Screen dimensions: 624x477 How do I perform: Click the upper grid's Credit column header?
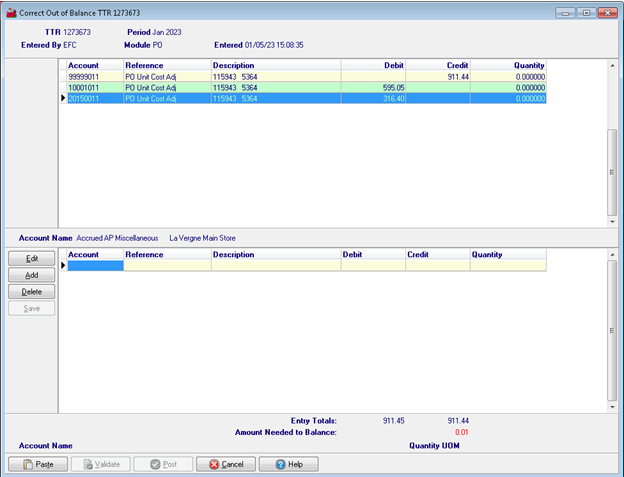coord(438,65)
